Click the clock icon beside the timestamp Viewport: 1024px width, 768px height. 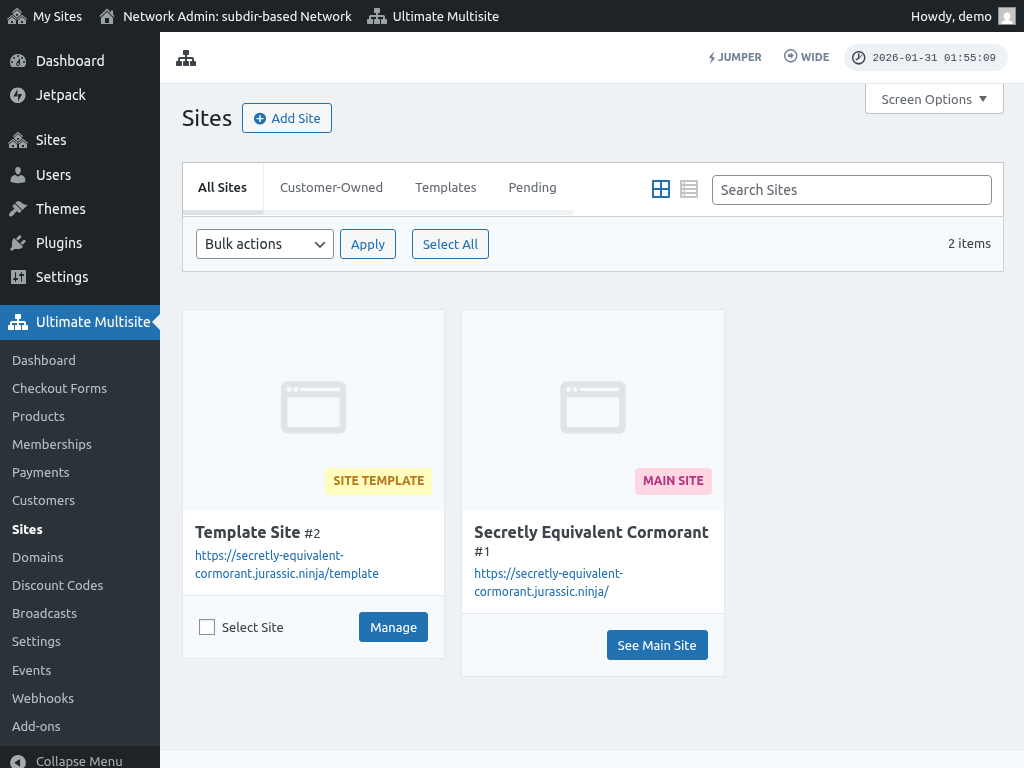tap(859, 57)
